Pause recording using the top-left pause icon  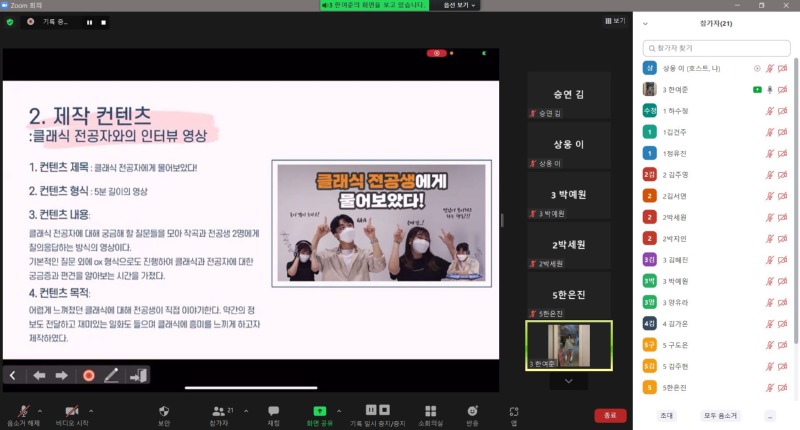(90, 22)
